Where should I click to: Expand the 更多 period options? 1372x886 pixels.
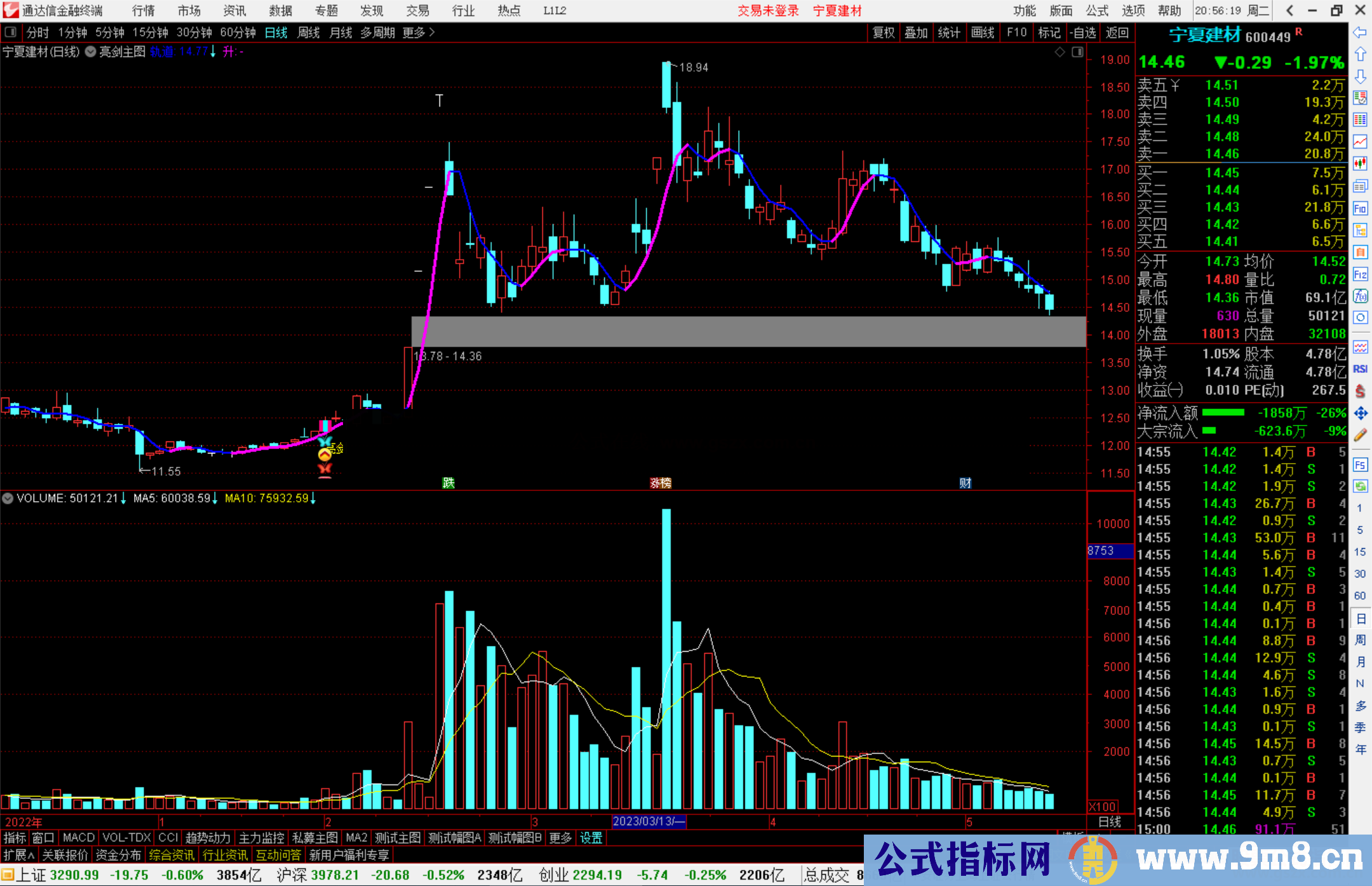418,32
